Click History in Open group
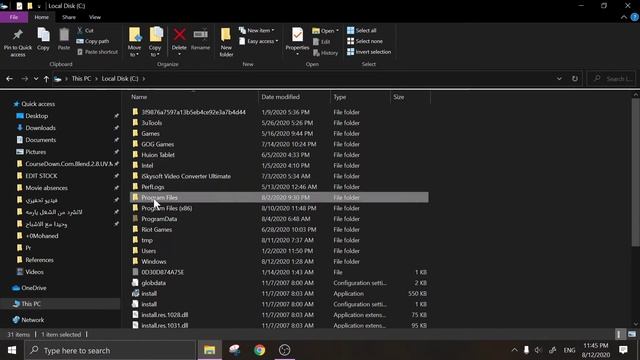 (326, 53)
